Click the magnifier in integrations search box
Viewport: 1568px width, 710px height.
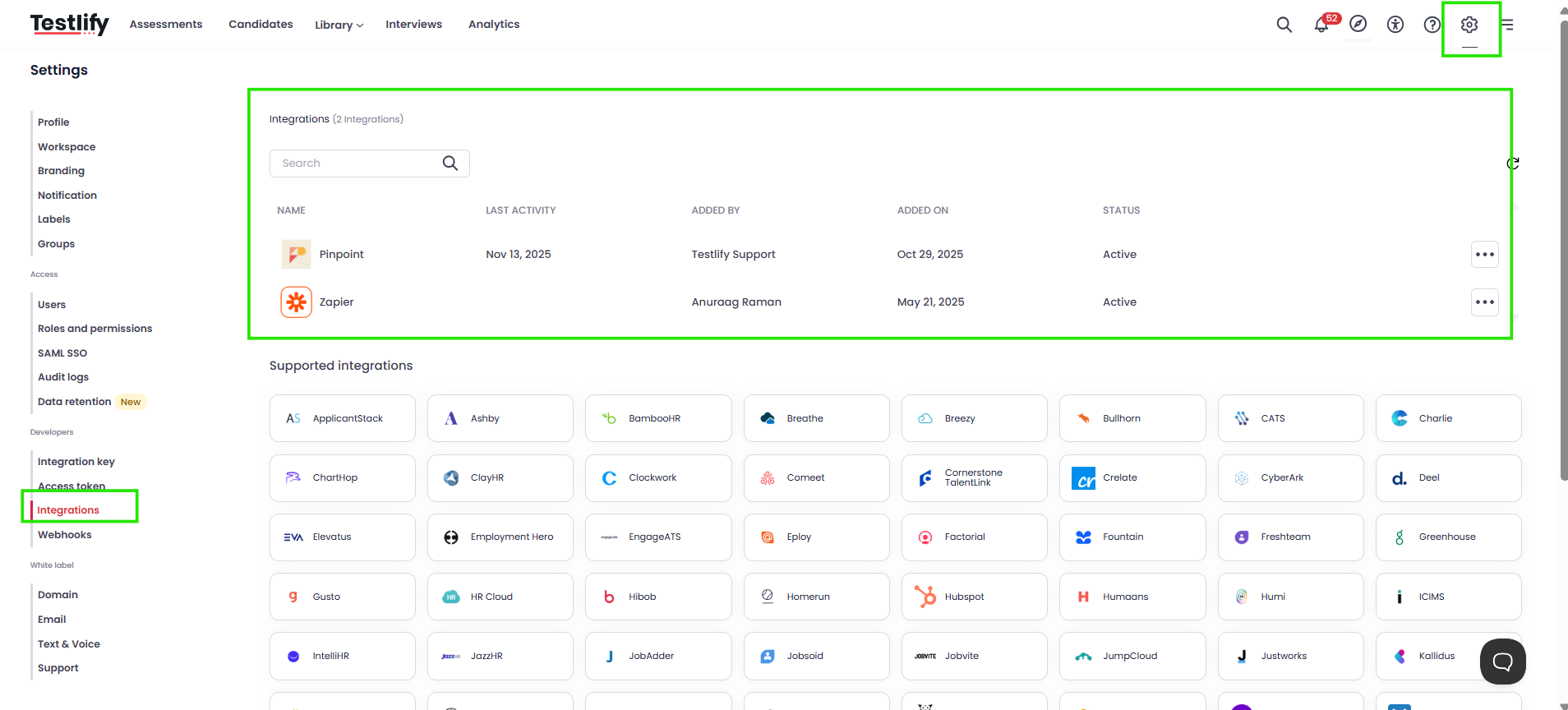point(450,164)
